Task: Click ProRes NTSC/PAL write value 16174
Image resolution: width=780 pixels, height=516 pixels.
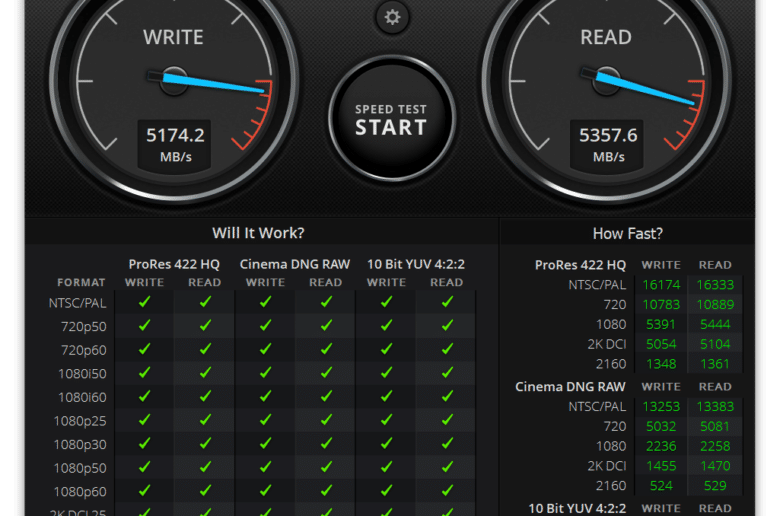Action: coord(661,285)
